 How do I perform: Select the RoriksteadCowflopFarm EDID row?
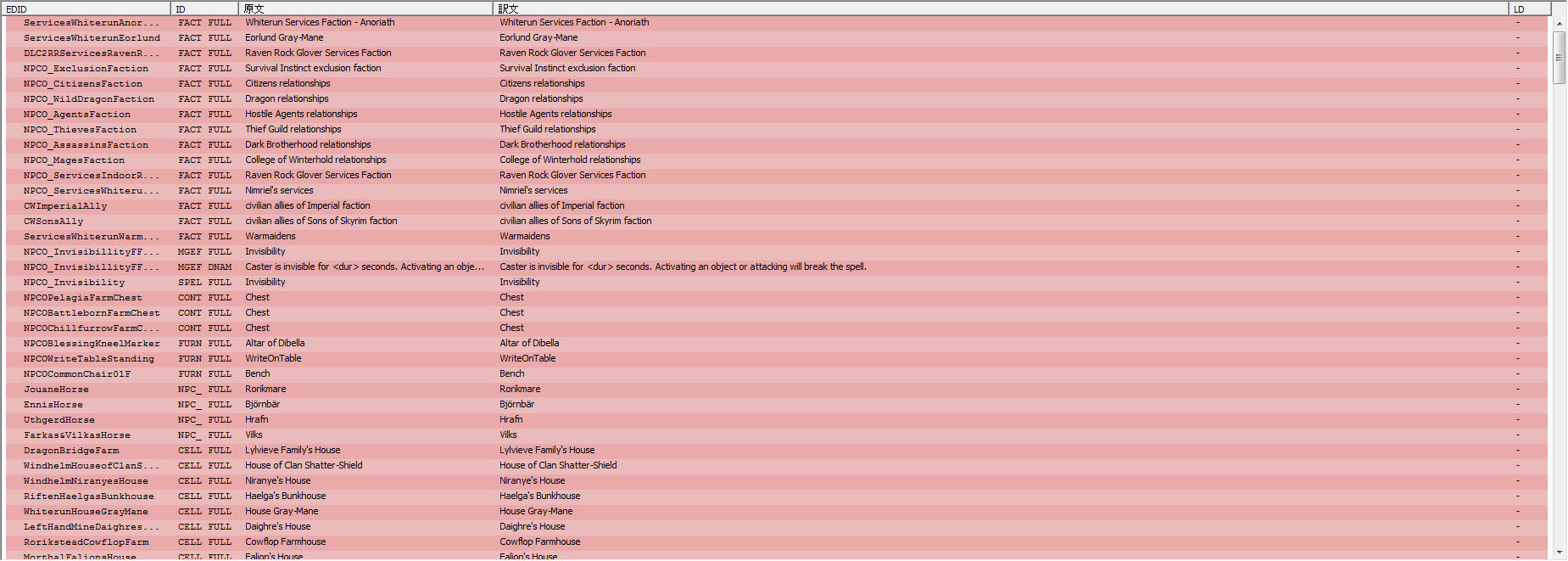tap(777, 542)
